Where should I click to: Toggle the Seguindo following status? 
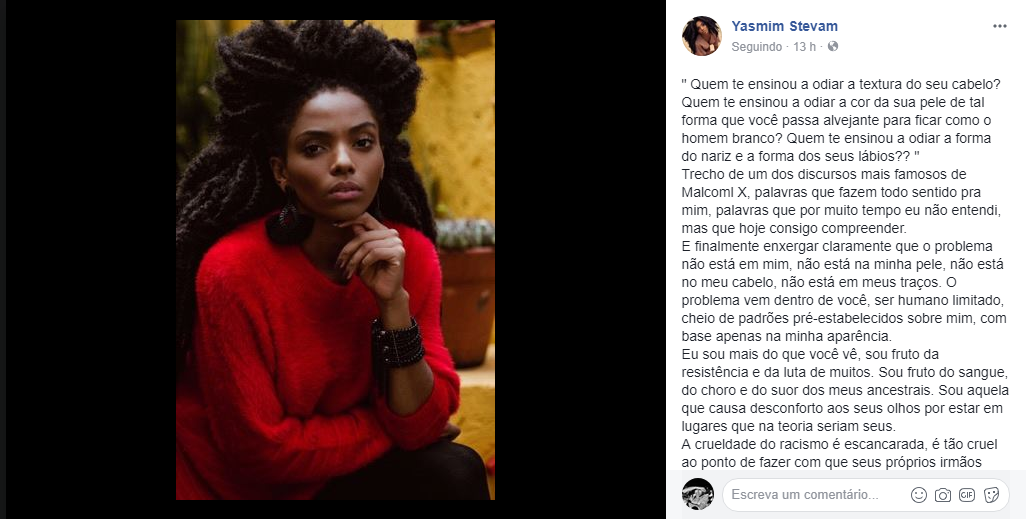(756, 47)
